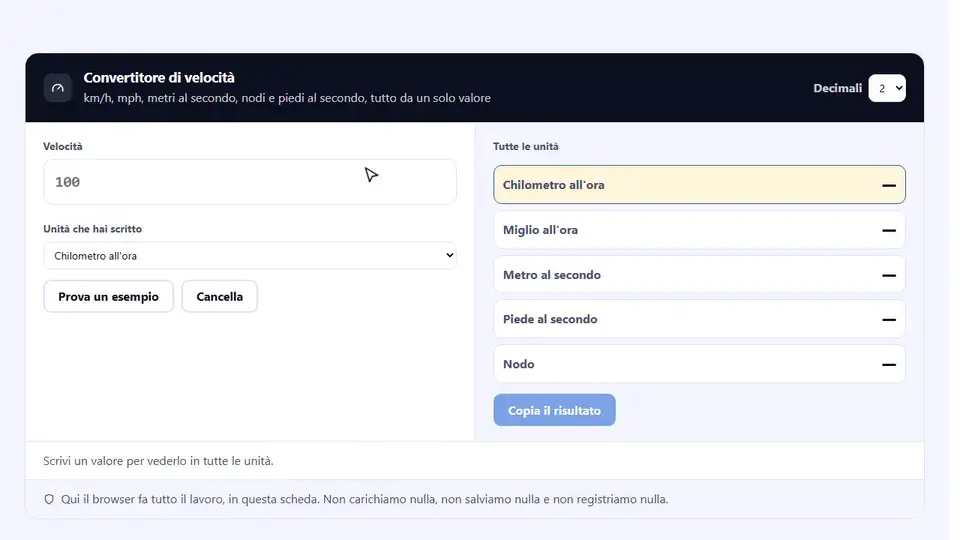
Task: Select the Metro al secondo result row
Action: (x=699, y=274)
